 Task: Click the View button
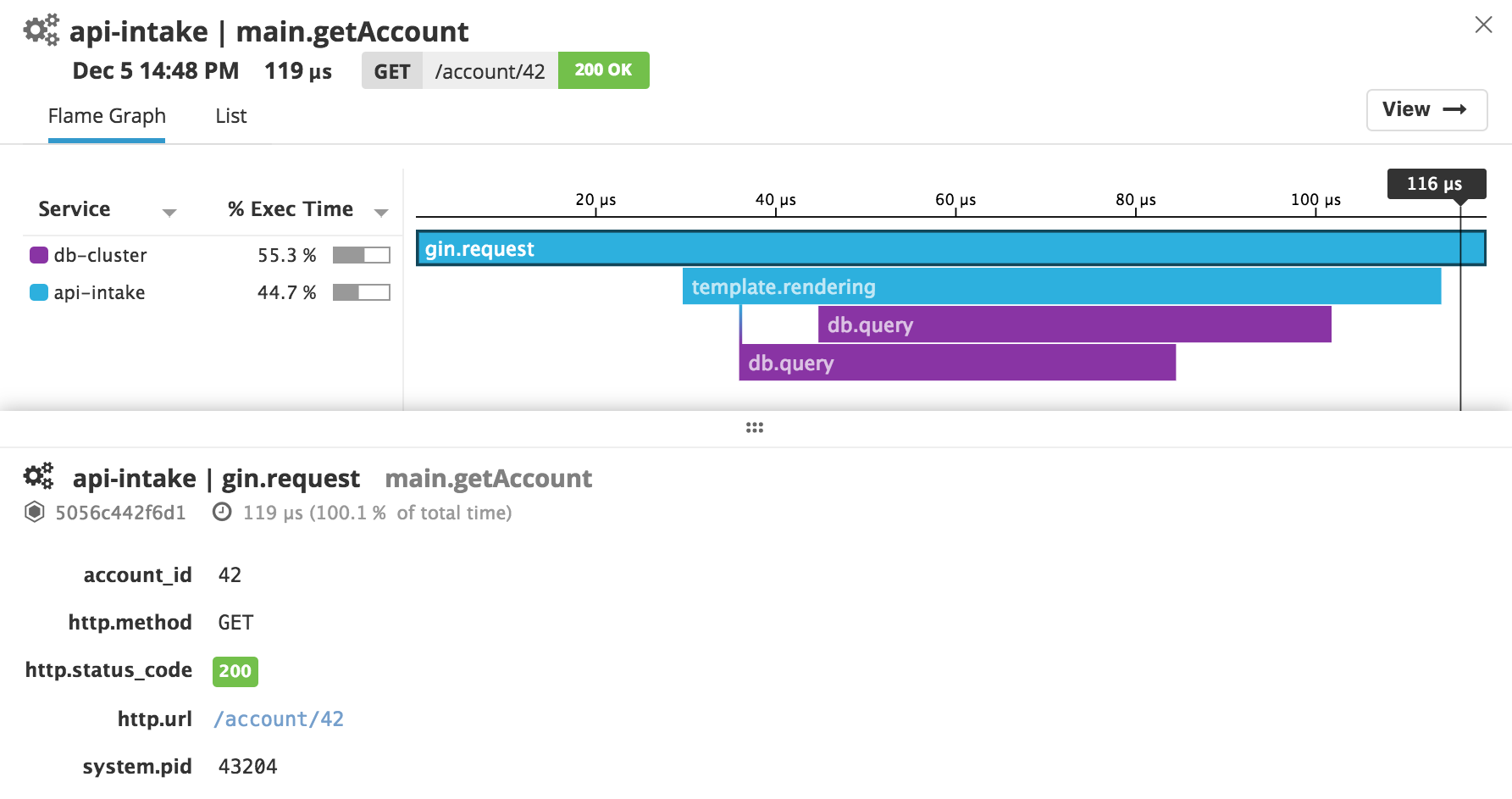point(1426,109)
